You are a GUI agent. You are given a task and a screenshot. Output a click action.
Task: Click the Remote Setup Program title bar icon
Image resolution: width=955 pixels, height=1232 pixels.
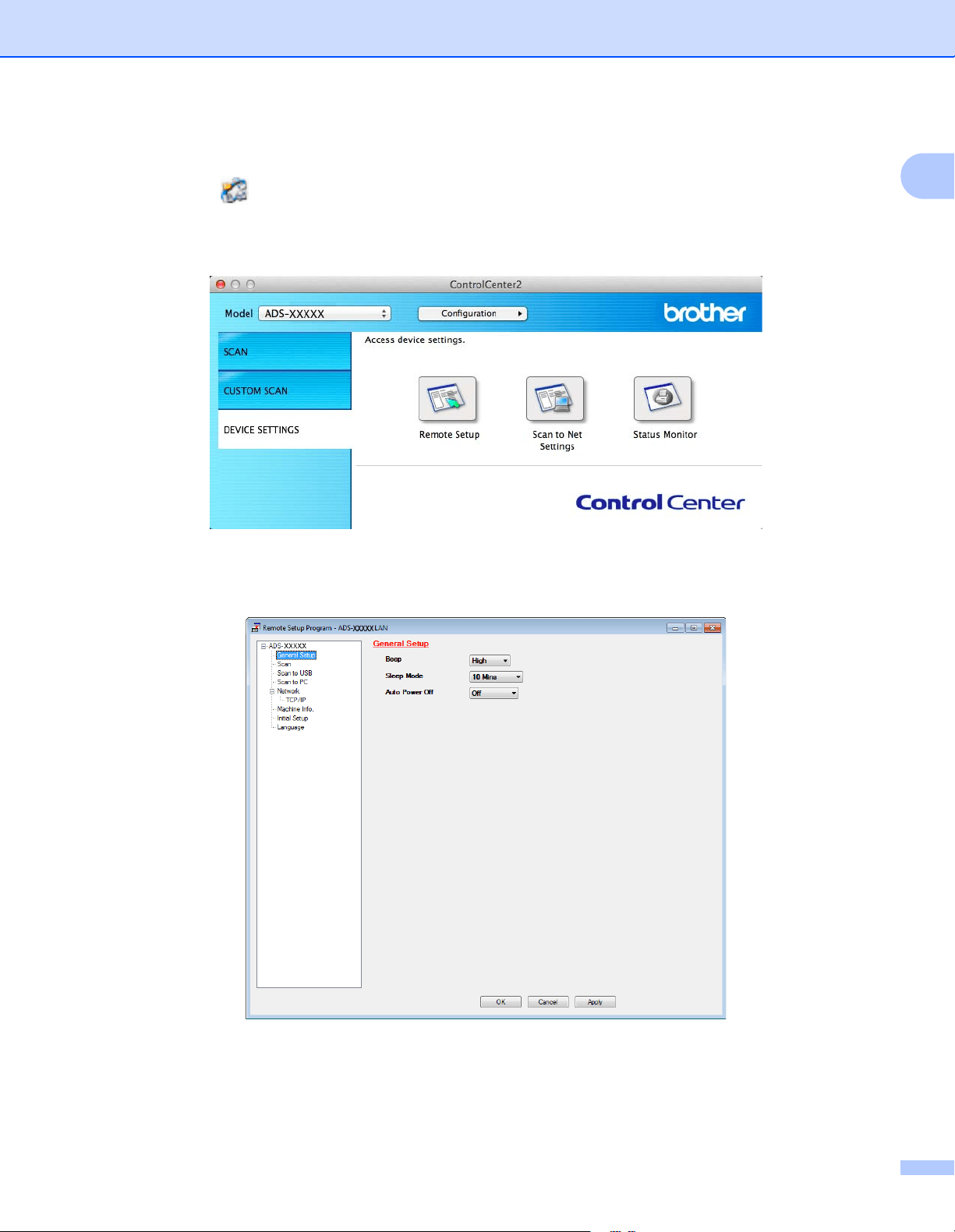tap(256, 627)
